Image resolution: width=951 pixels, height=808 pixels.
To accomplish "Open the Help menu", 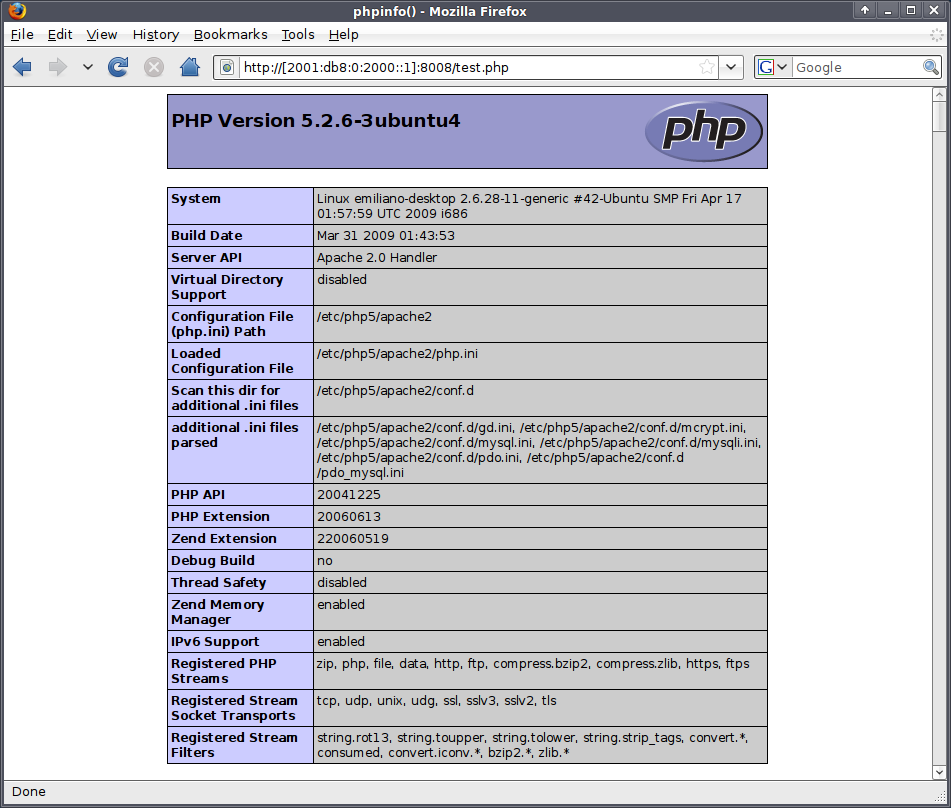I will [x=343, y=35].
